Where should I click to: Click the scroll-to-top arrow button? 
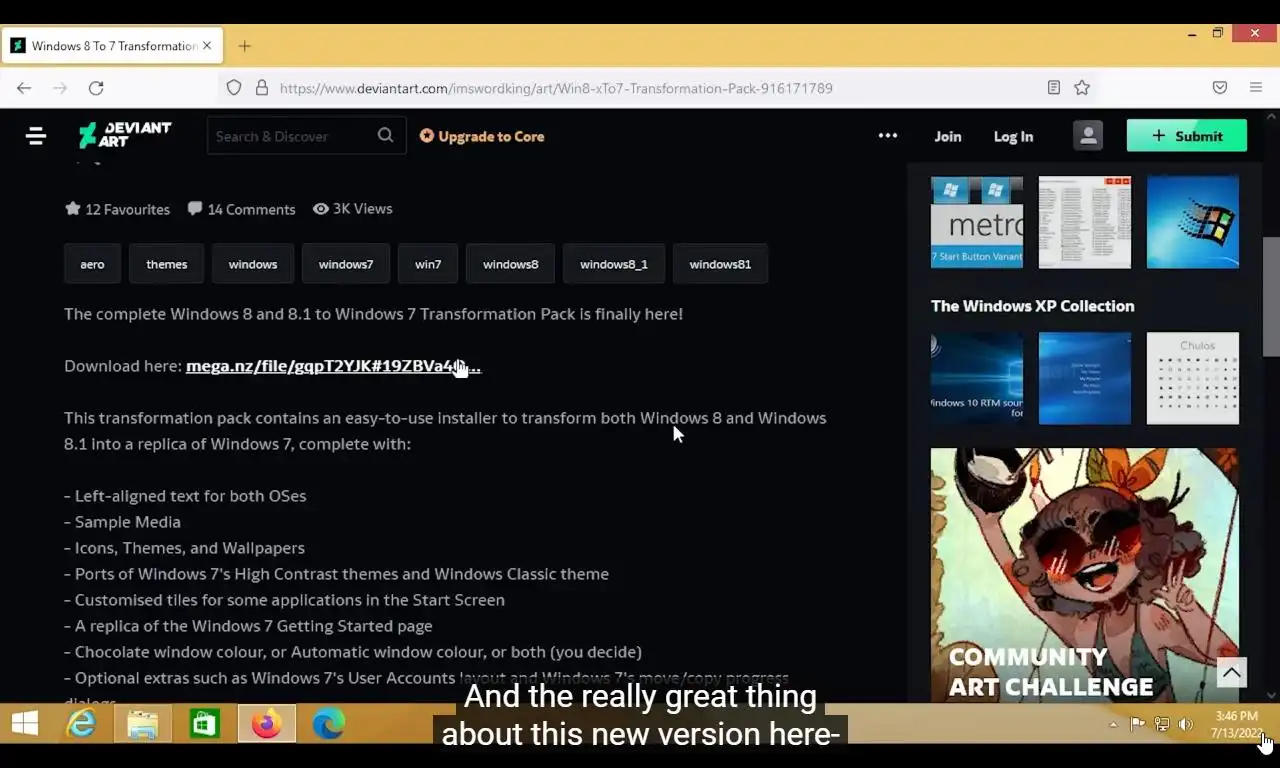coord(1231,672)
